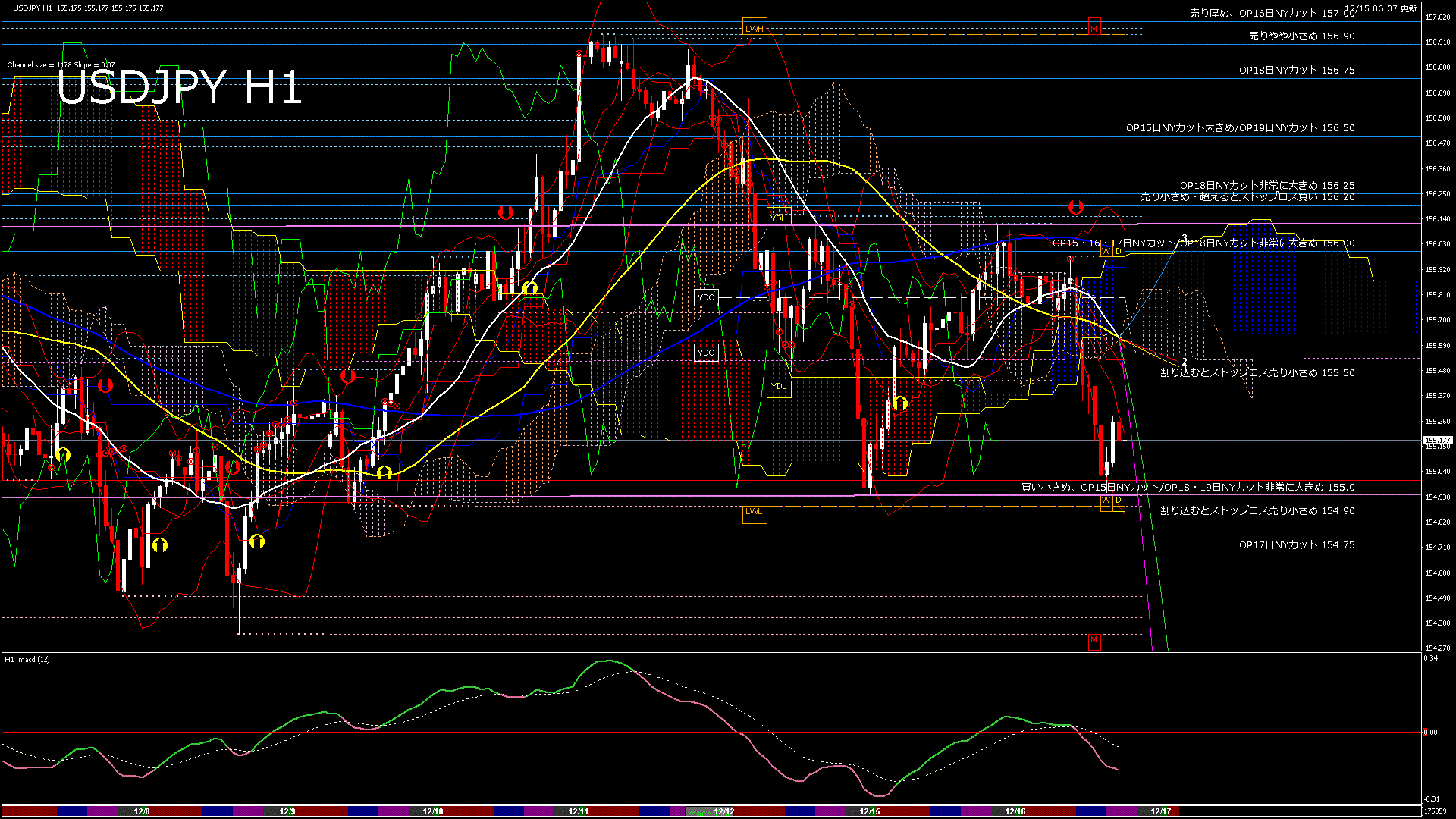
Task: Click the LWH label at the chart top
Action: (755, 27)
